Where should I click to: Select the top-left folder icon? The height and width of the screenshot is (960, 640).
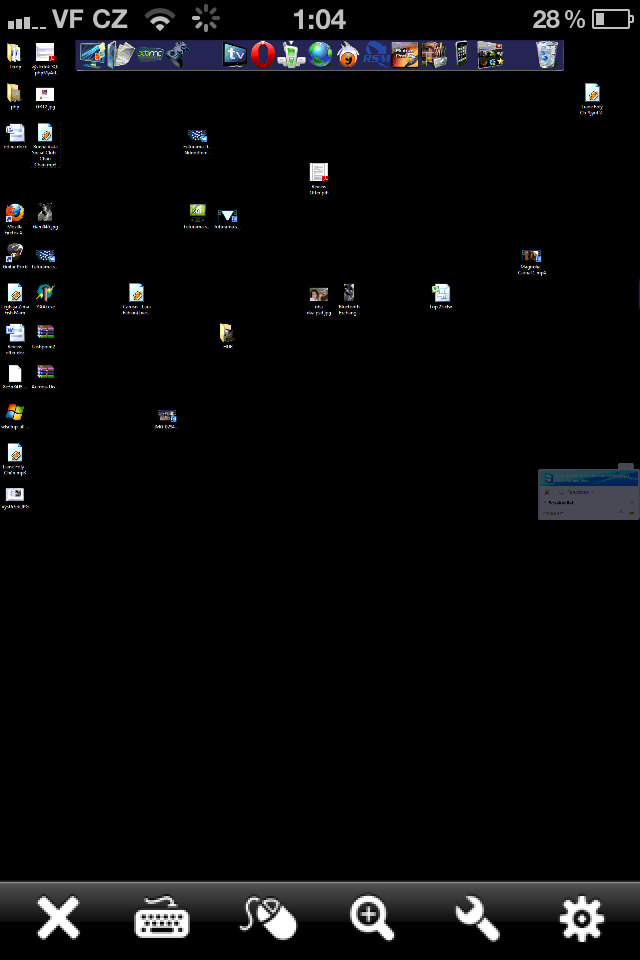click(x=14, y=53)
